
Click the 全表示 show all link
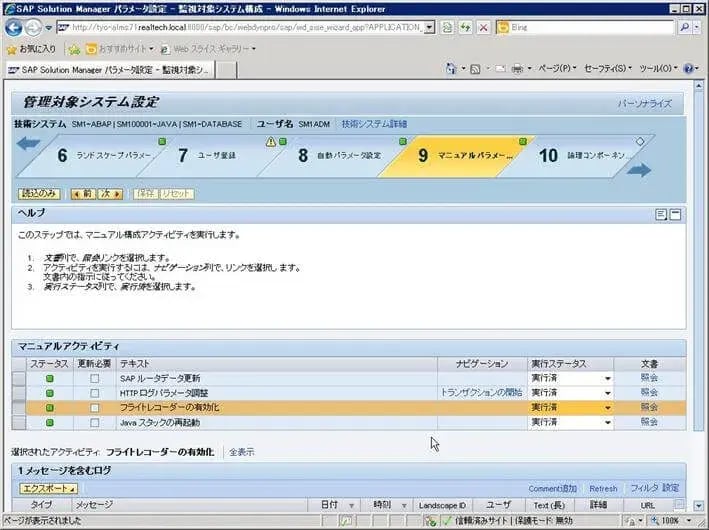point(241,452)
